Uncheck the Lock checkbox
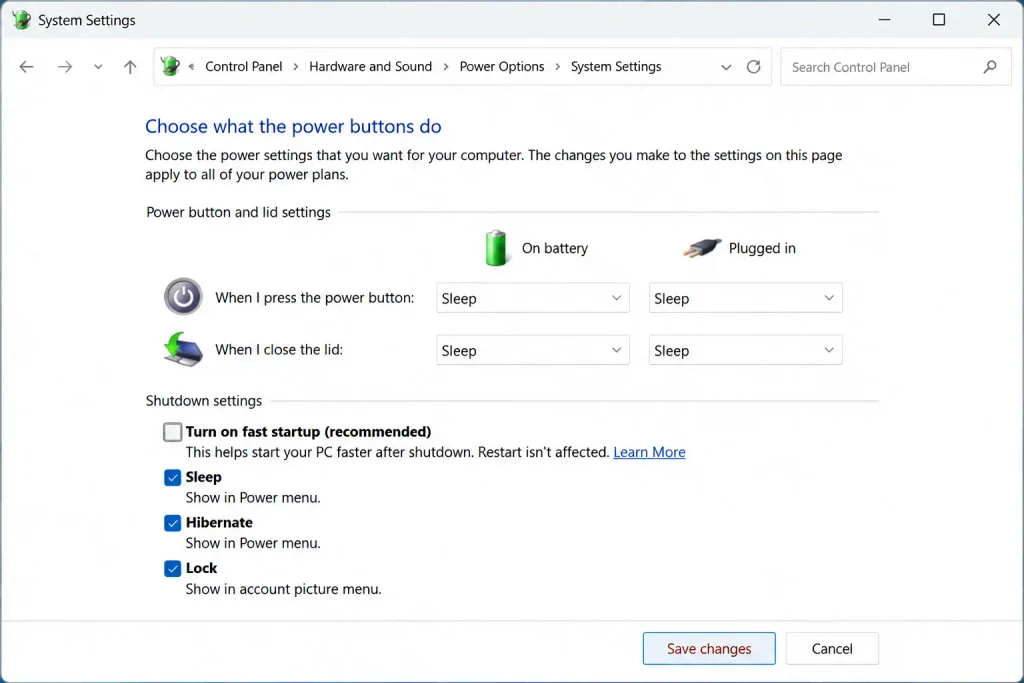The image size is (1024, 683). point(172,569)
